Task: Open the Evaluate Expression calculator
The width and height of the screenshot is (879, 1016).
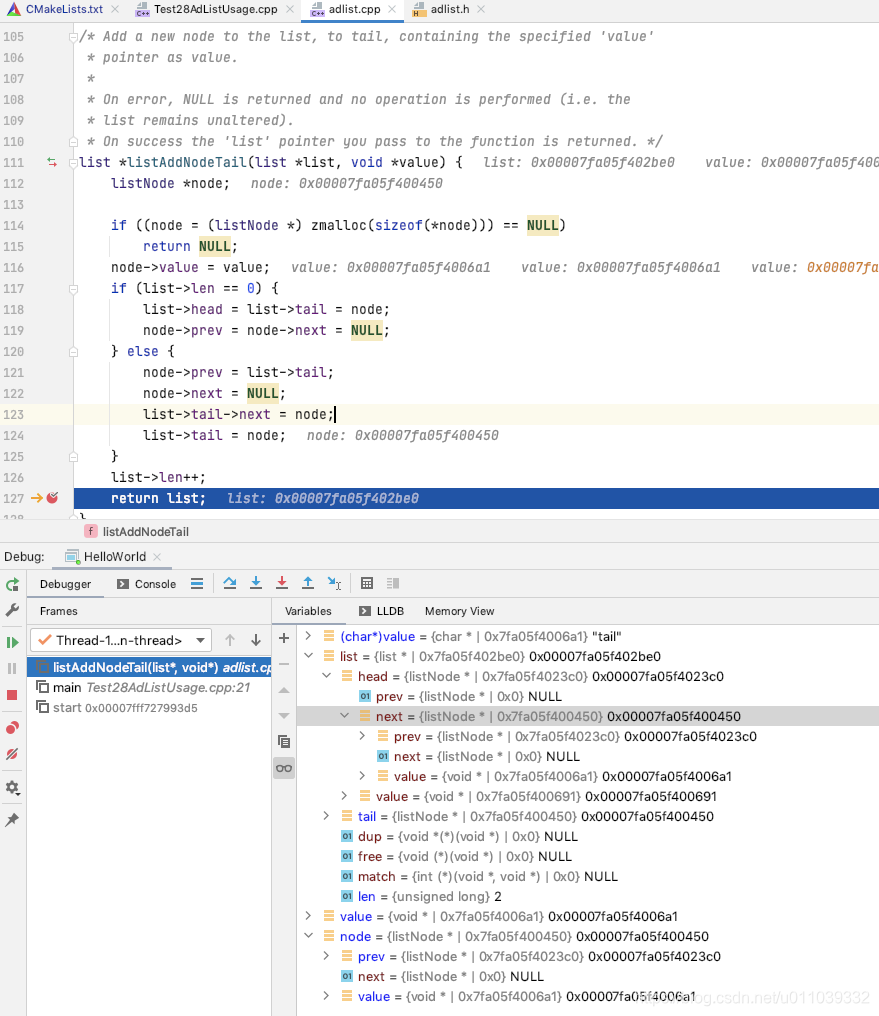Action: (367, 584)
